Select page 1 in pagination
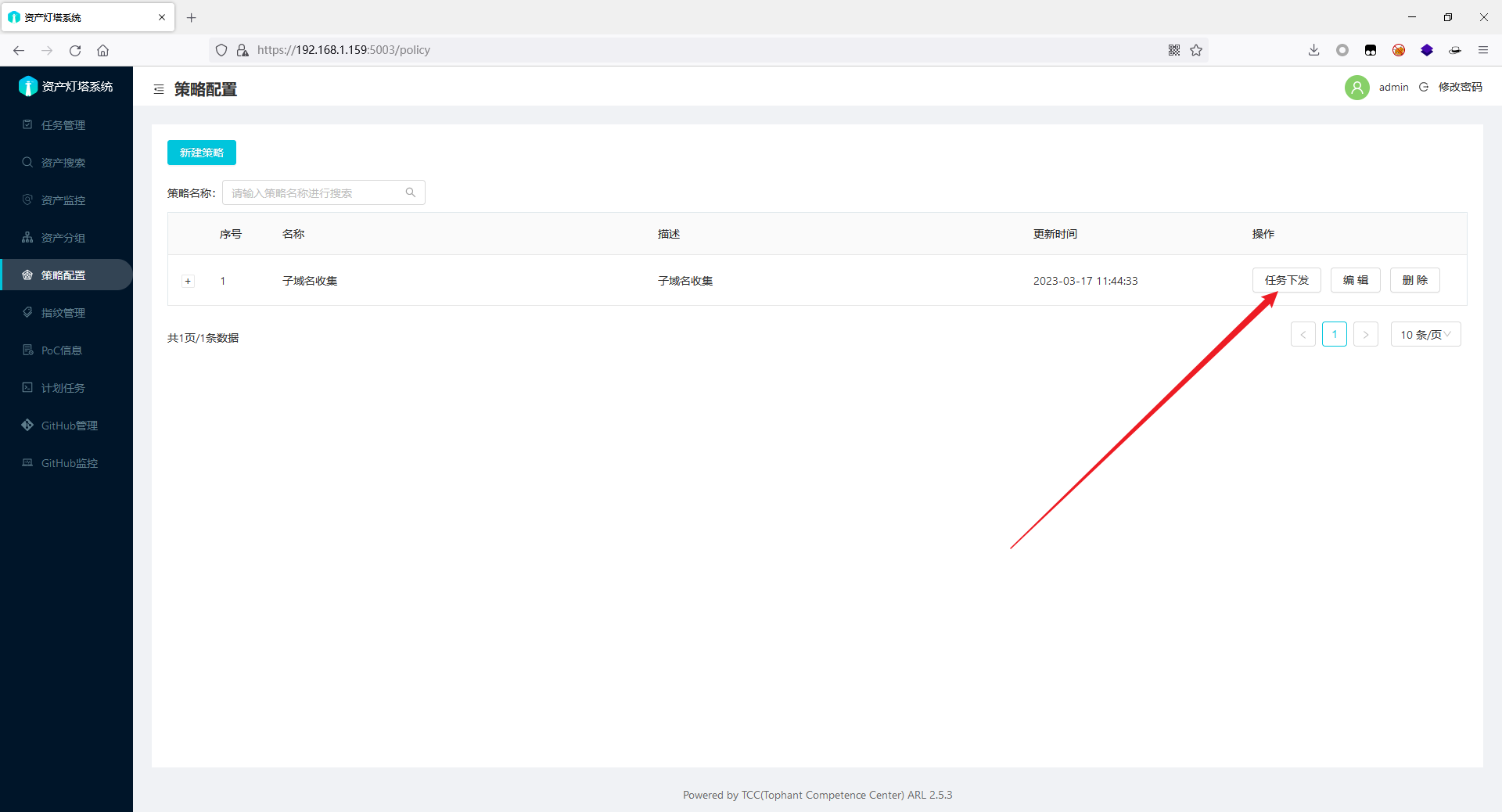The height and width of the screenshot is (812, 1502). [1335, 334]
